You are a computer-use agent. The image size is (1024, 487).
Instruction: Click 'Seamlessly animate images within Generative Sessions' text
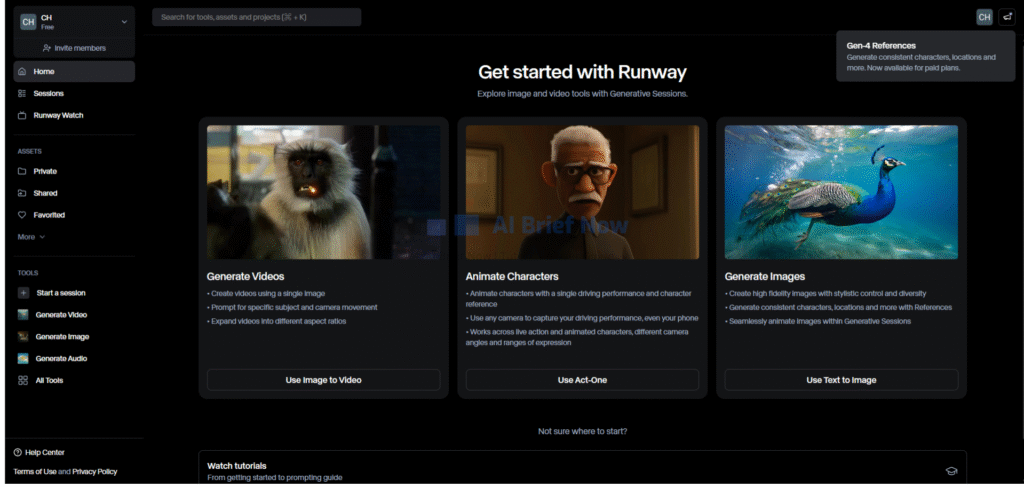(818, 321)
